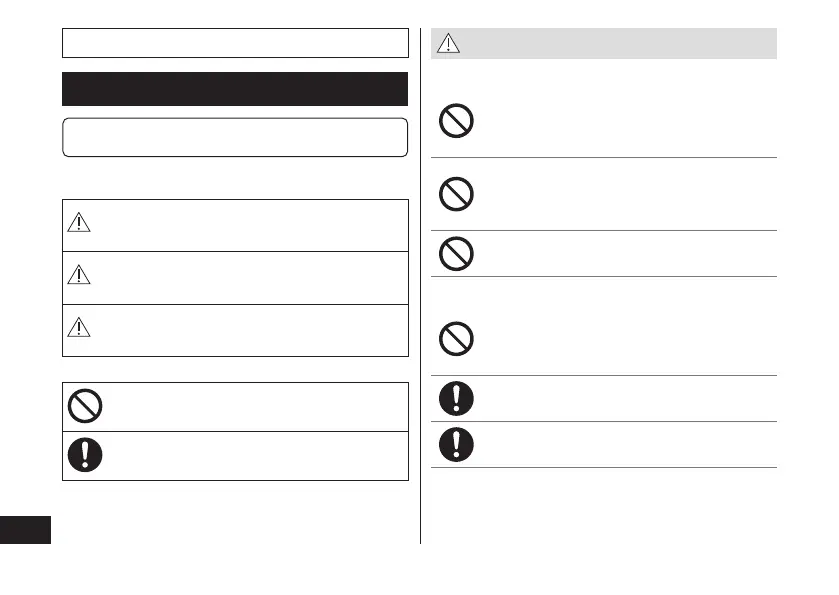839x595 pixels.
Task: Click the warning triangle in the gray header bar
Action: tap(447, 45)
